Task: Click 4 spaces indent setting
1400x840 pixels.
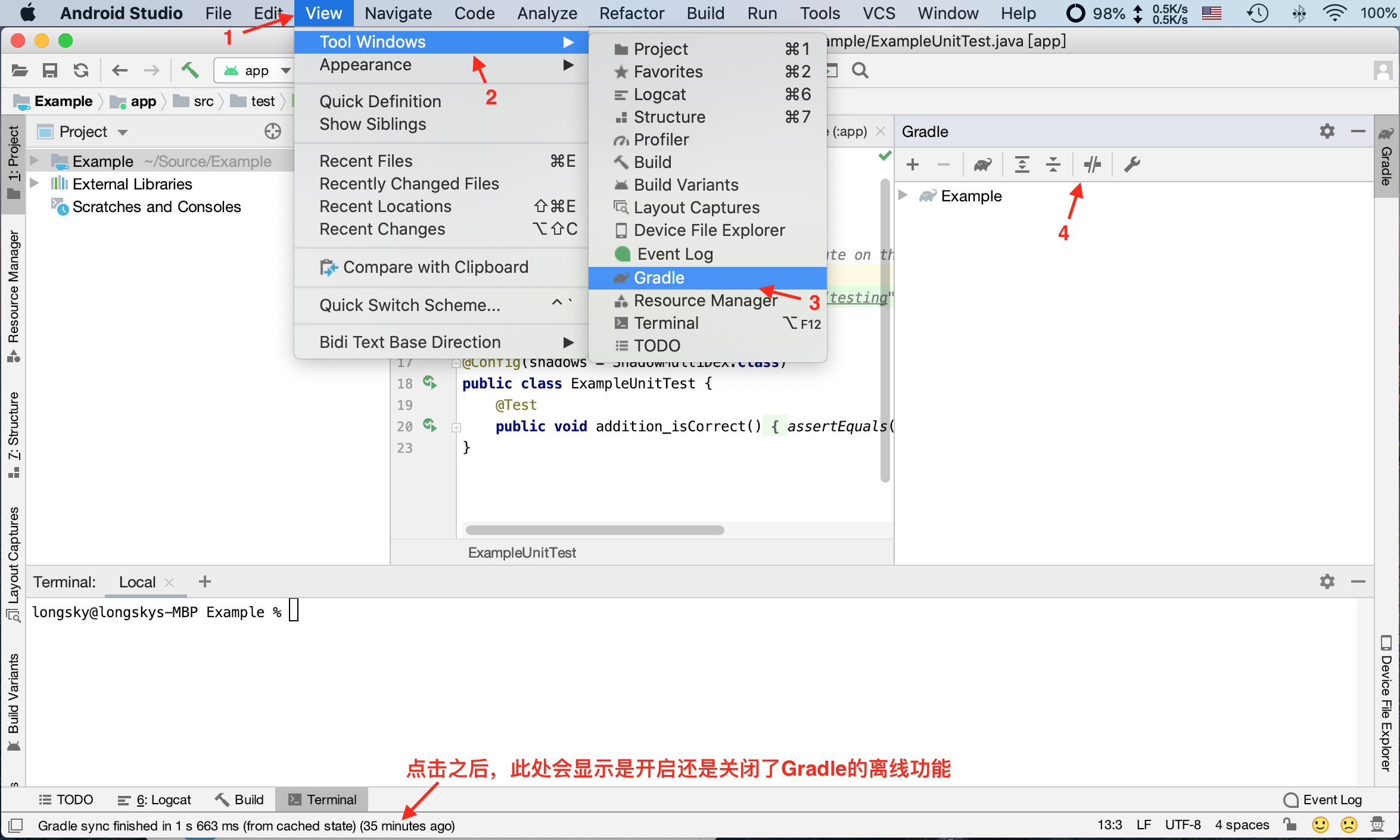Action: coord(1242,825)
